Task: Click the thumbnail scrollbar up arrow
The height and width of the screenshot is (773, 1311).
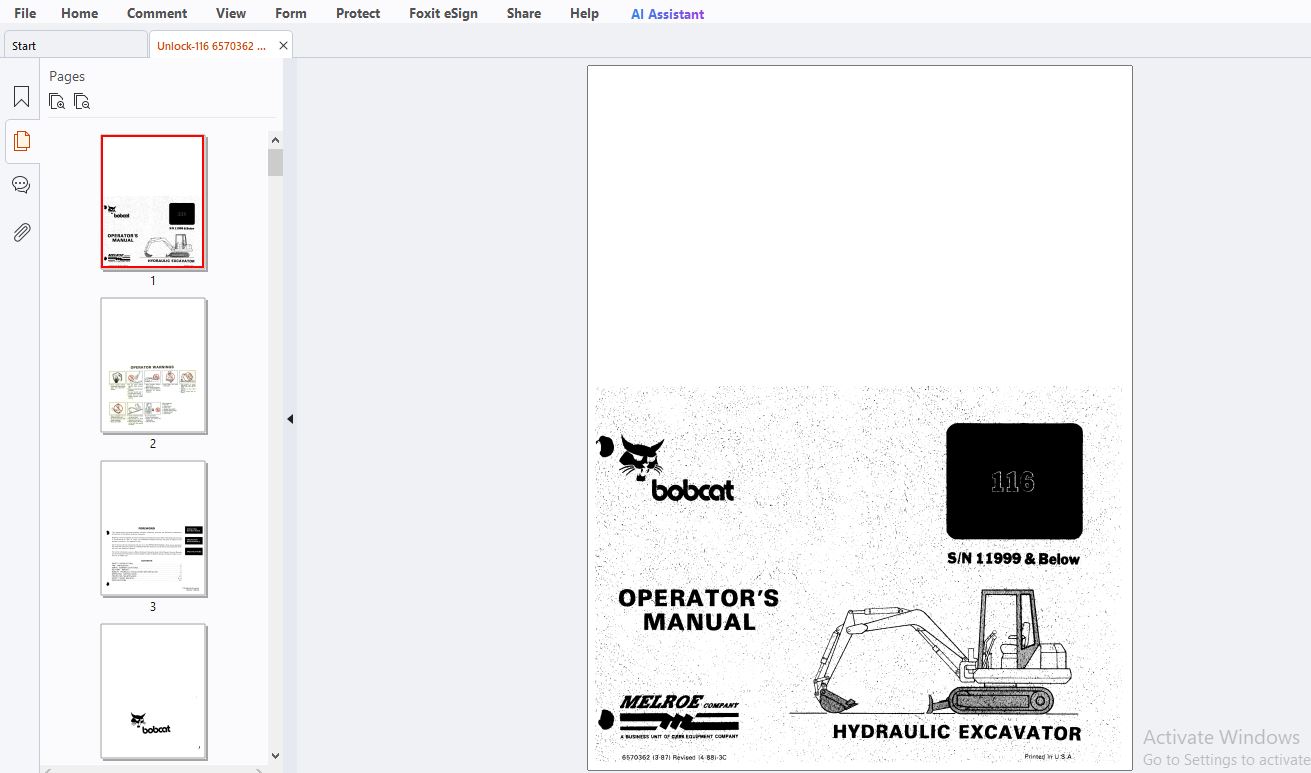Action: [x=276, y=139]
